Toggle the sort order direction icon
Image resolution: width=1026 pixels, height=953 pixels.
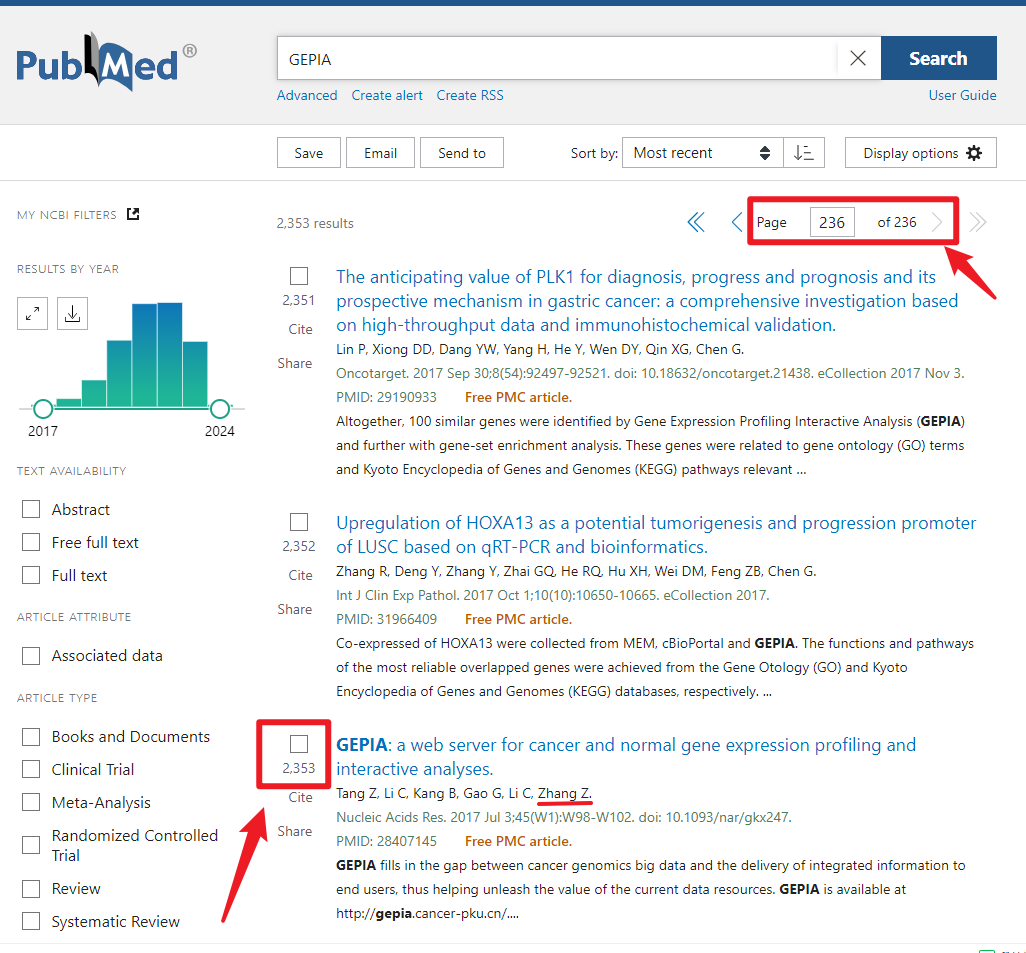[804, 153]
